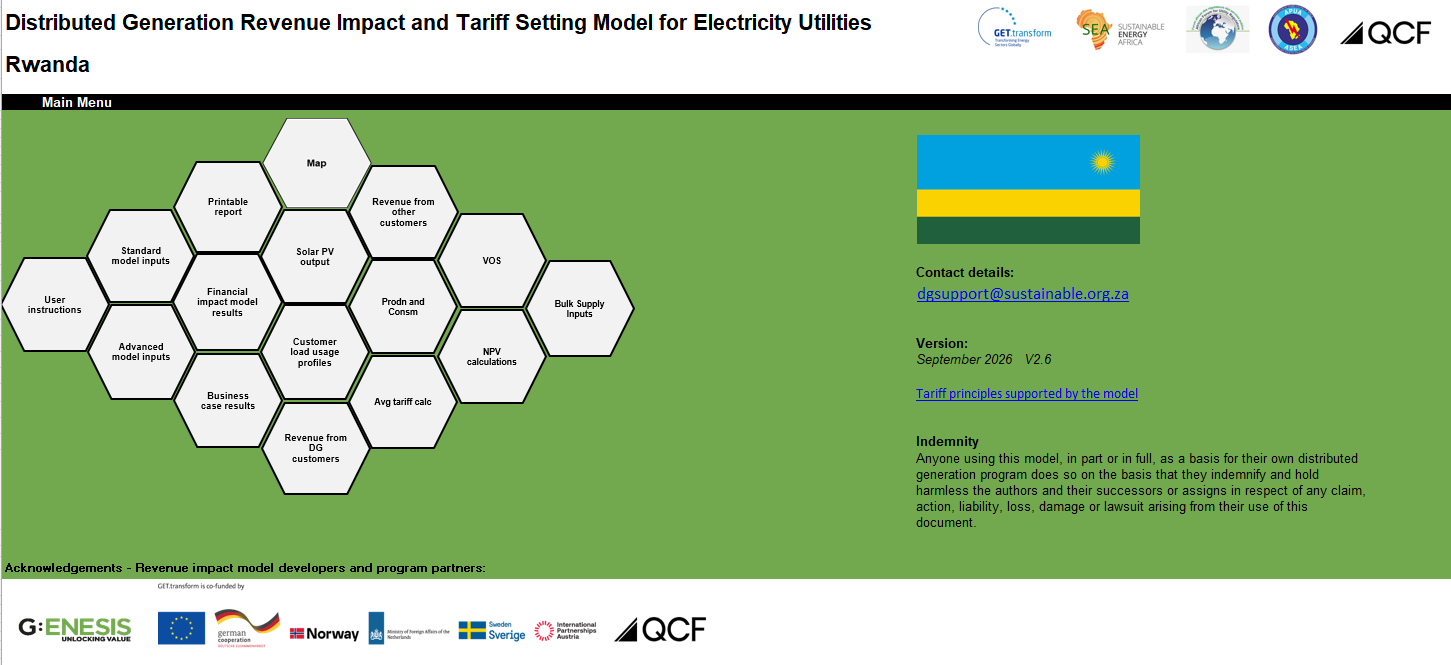Click the dgsupport@sustainable.org.za email link

pyautogui.click(x=1023, y=294)
